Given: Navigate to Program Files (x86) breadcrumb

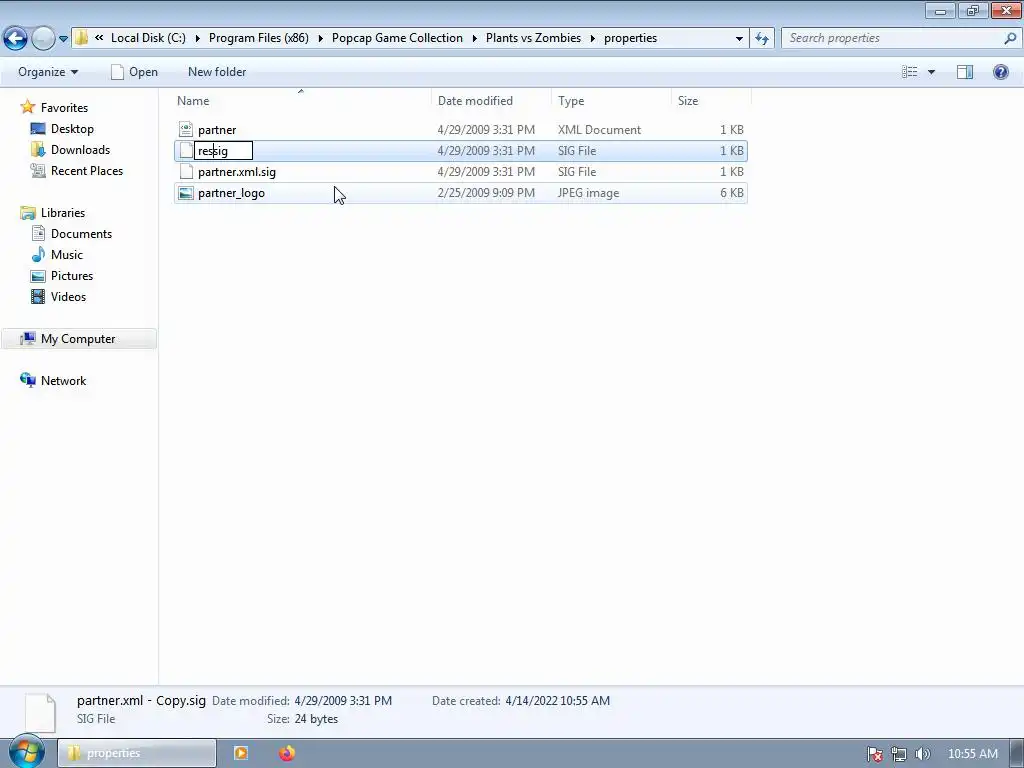Looking at the screenshot, I should [259, 38].
